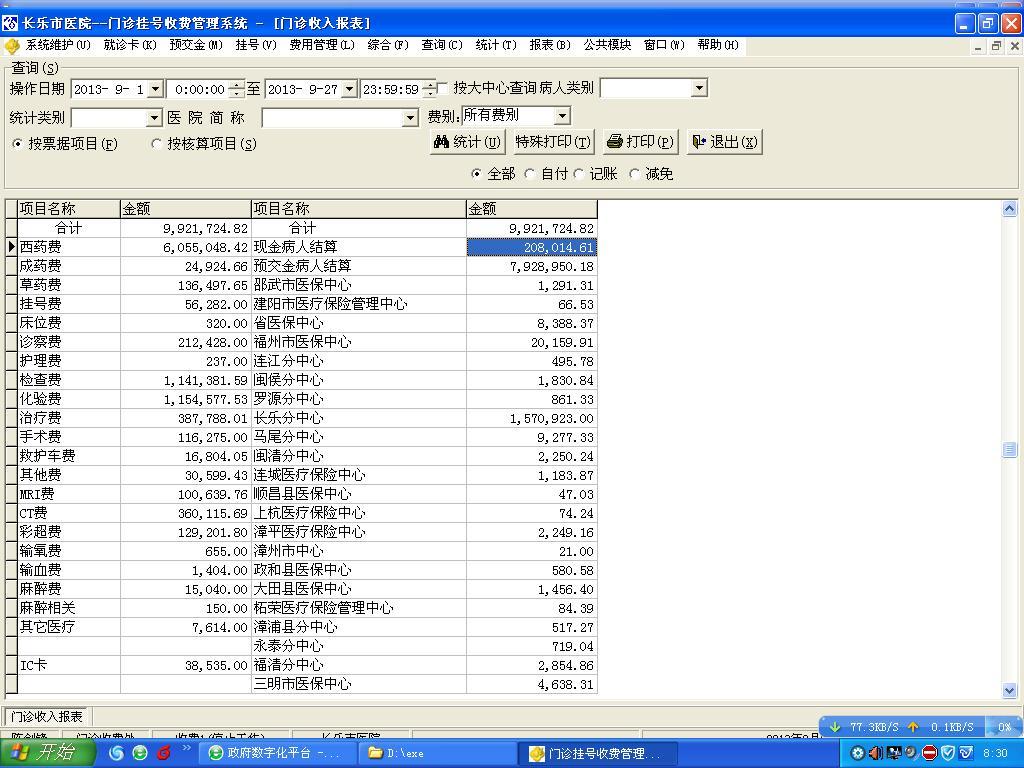Open the 报表 menu
Image resolution: width=1024 pixels, height=768 pixels.
(x=550, y=45)
